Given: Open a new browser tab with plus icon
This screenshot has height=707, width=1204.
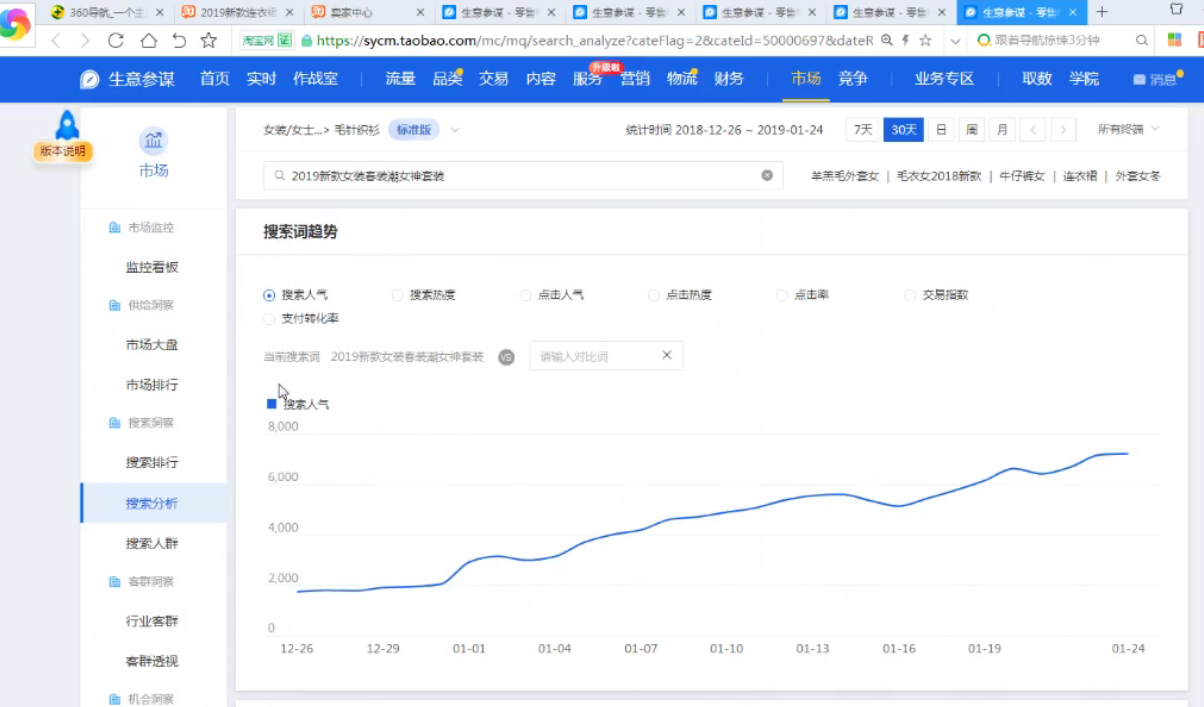Looking at the screenshot, I should (x=1102, y=12).
